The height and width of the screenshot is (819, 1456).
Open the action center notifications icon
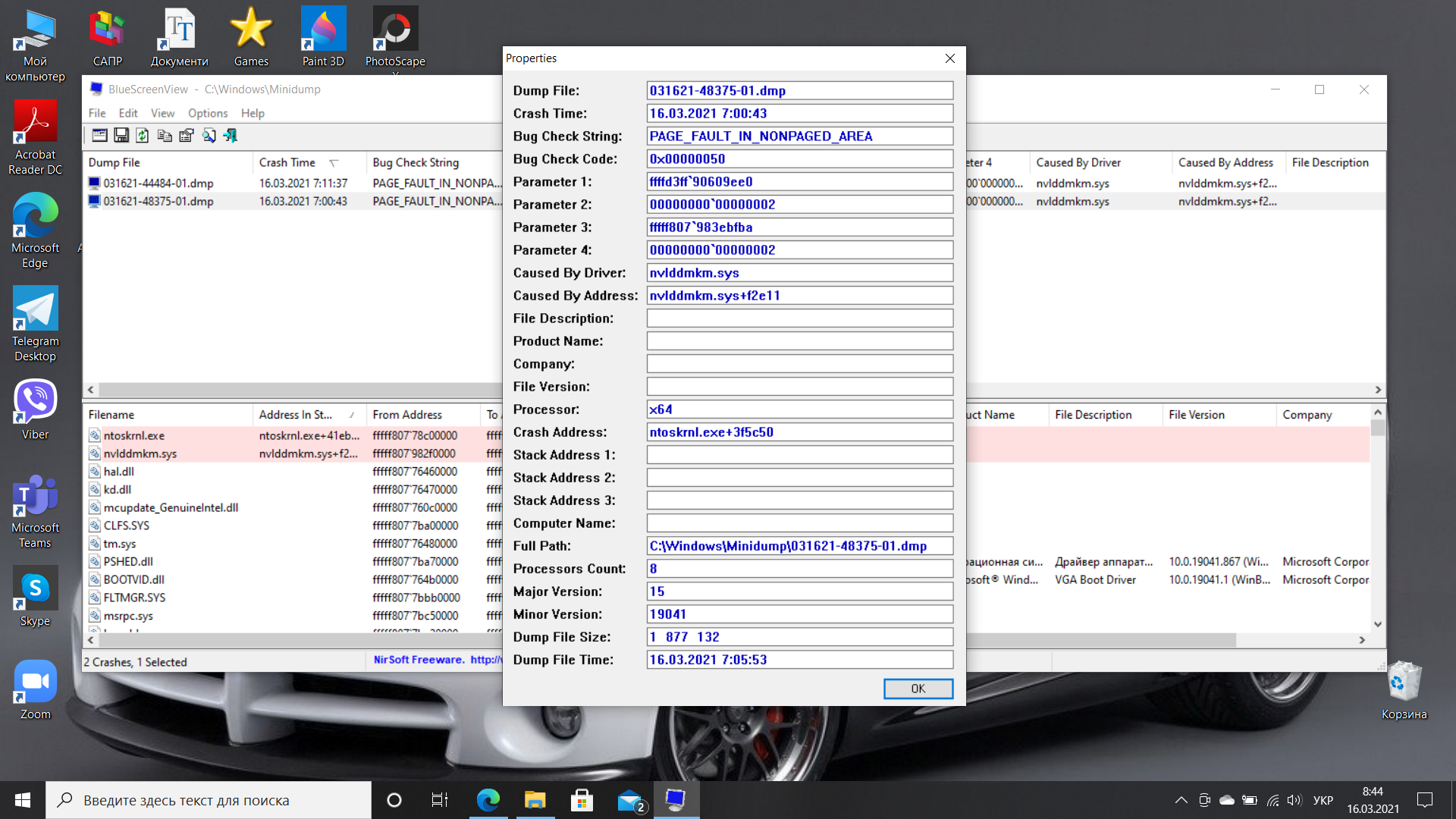pos(1425,800)
